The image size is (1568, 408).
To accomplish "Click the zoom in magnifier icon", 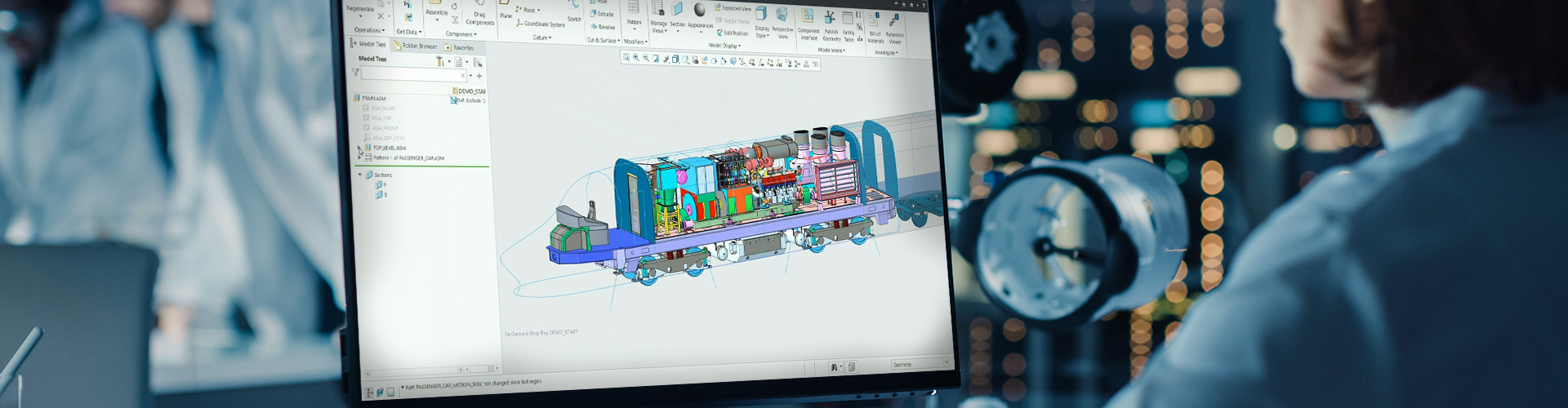I will (636, 59).
